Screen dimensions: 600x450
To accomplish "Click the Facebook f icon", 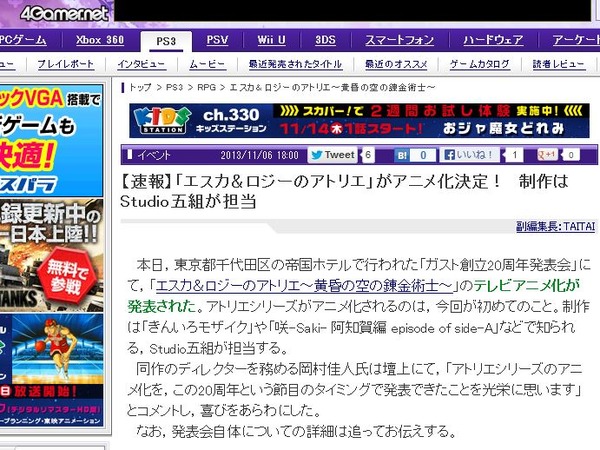I will pyautogui.click(x=449, y=155).
